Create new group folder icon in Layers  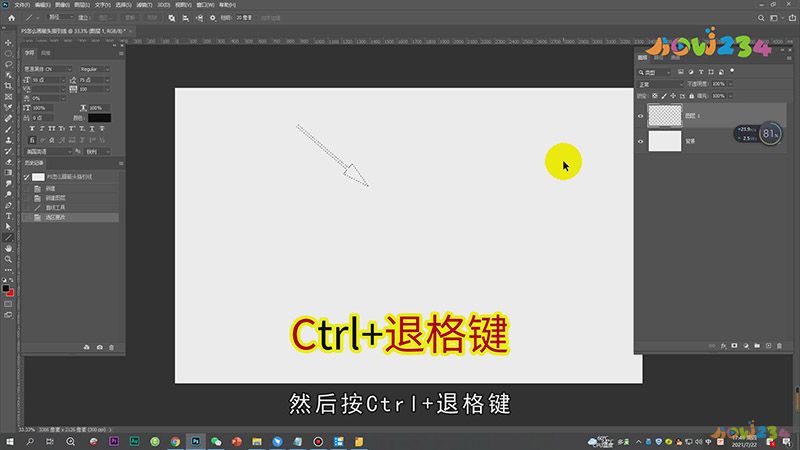click(x=757, y=346)
